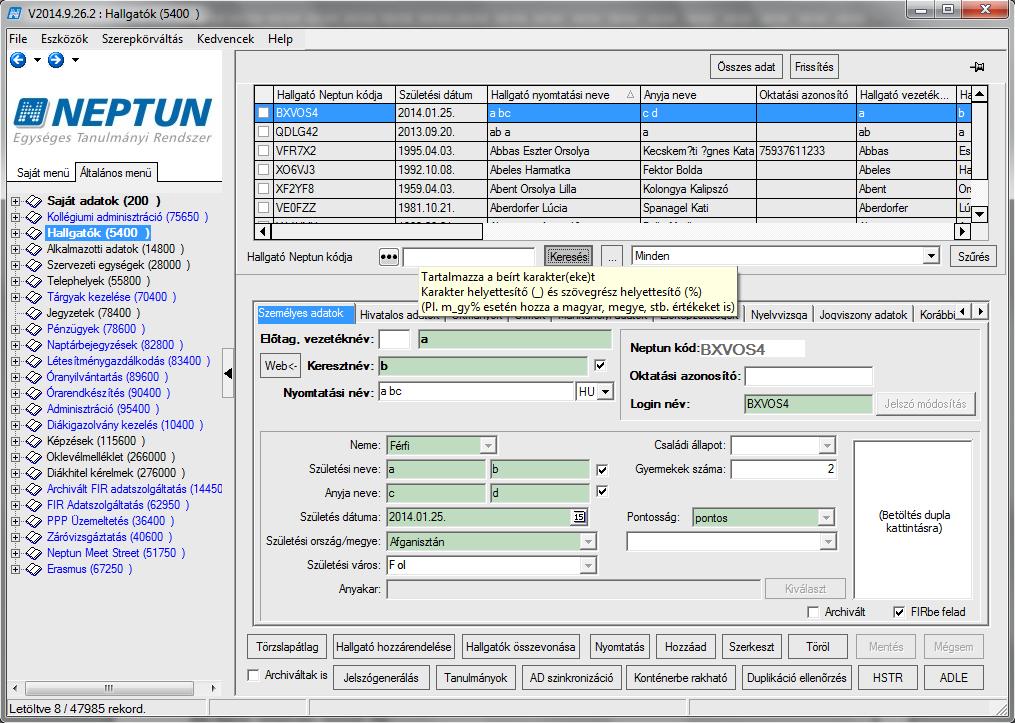1015x723 pixels.
Task: Click the Neptun Meet Street node icon
Action: 34,553
